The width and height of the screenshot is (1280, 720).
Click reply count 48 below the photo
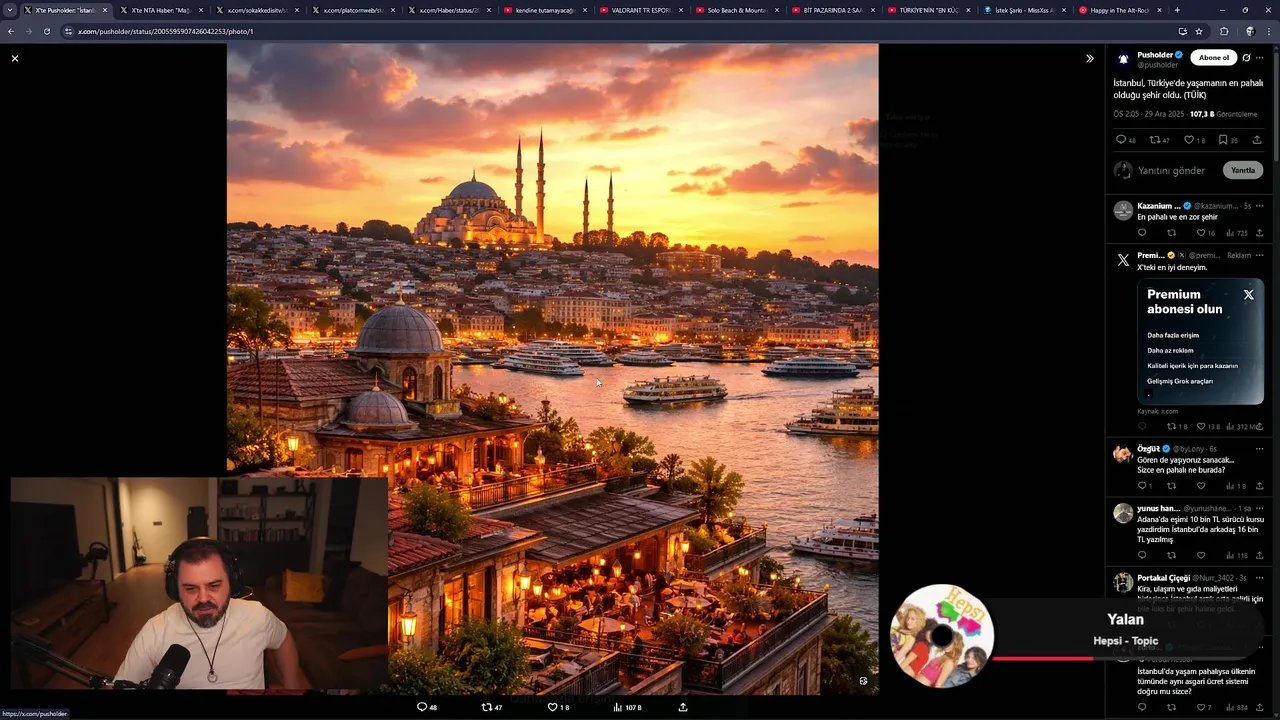pos(427,707)
